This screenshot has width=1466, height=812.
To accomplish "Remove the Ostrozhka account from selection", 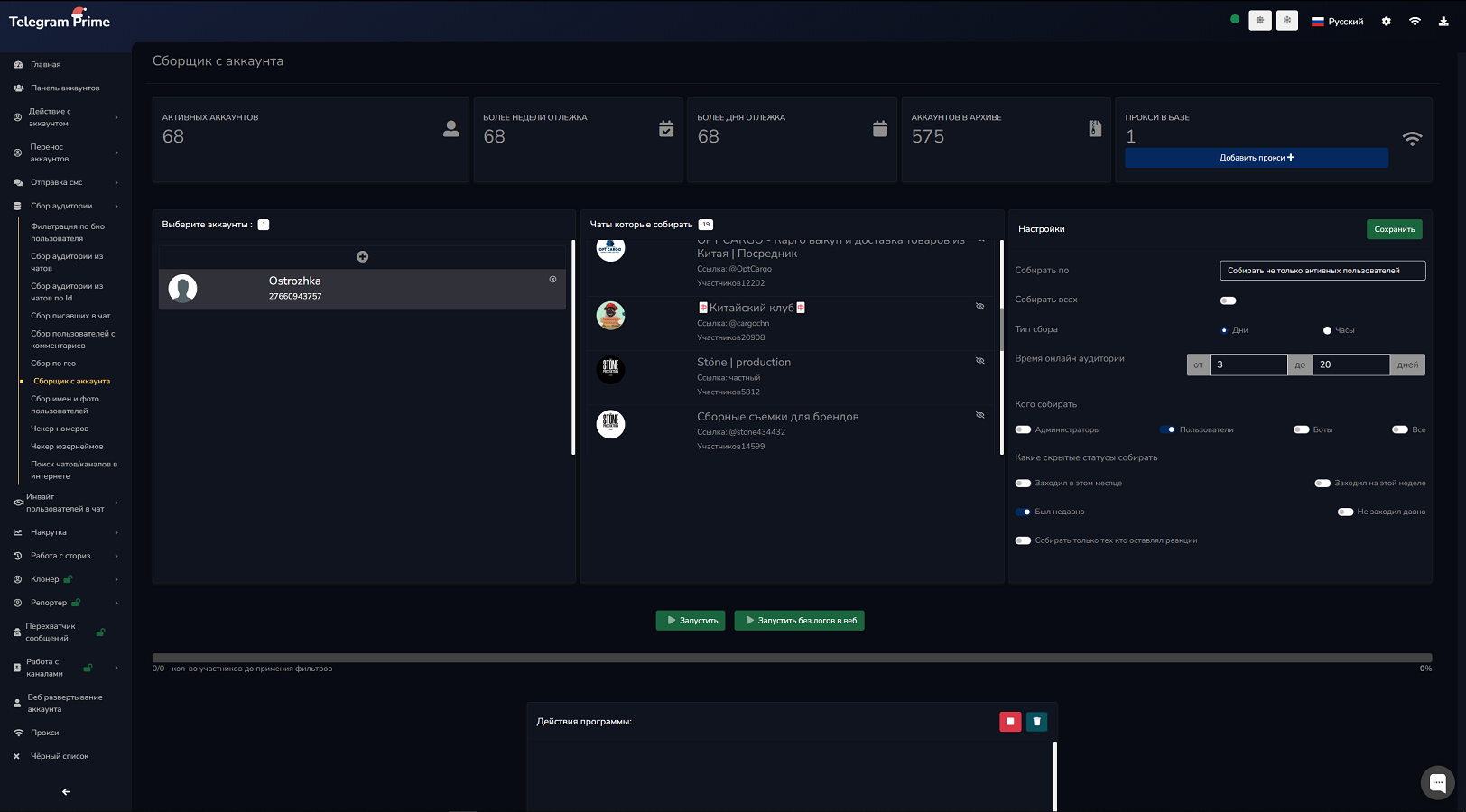I will click(552, 280).
